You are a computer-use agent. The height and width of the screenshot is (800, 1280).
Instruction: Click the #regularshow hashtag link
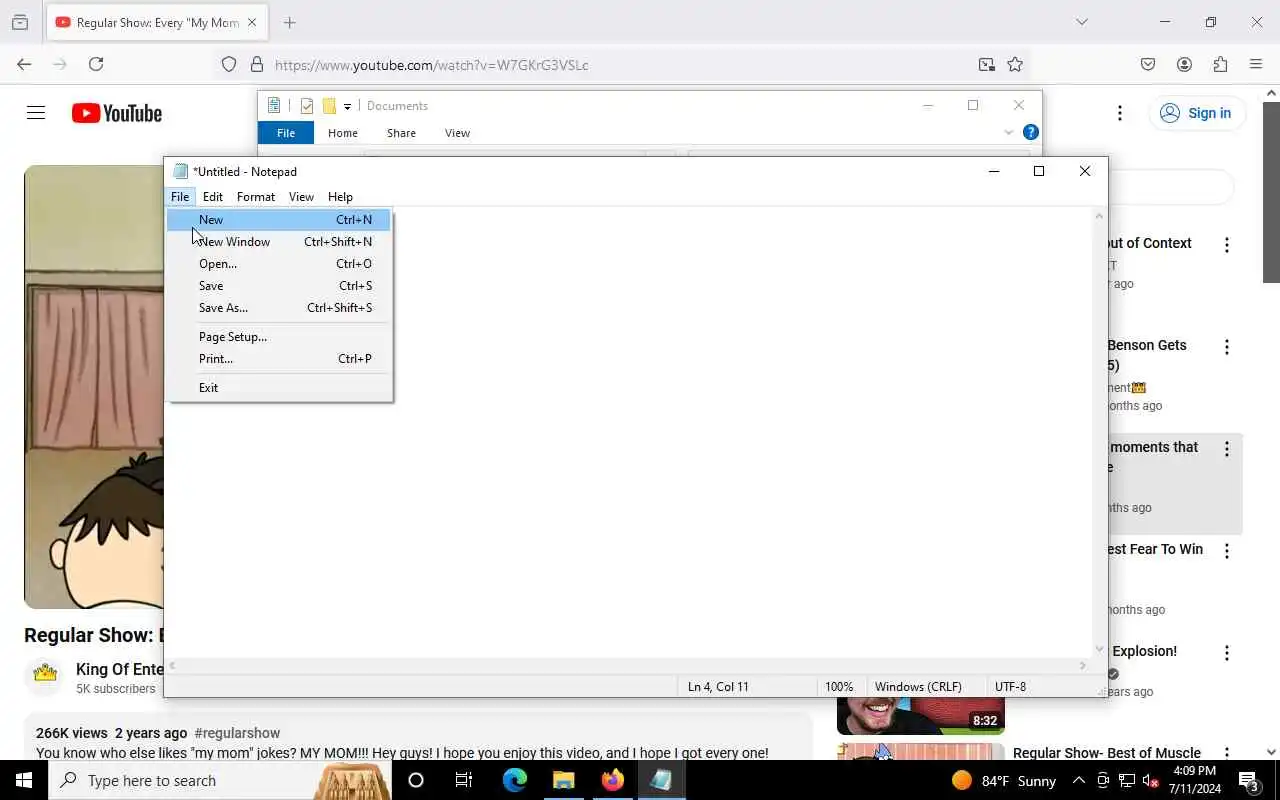tap(237, 733)
